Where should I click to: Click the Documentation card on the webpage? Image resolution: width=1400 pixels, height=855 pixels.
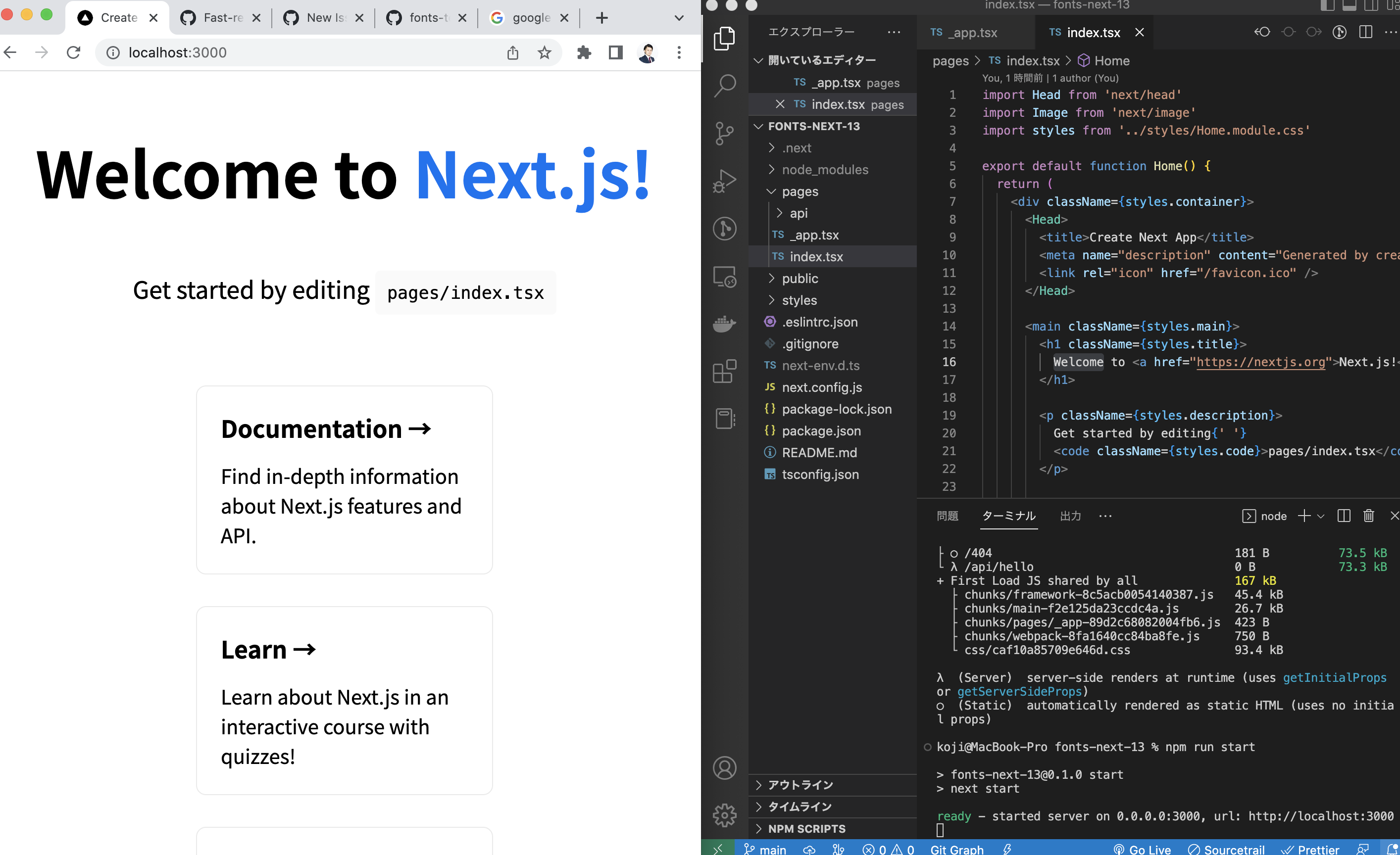tap(344, 480)
